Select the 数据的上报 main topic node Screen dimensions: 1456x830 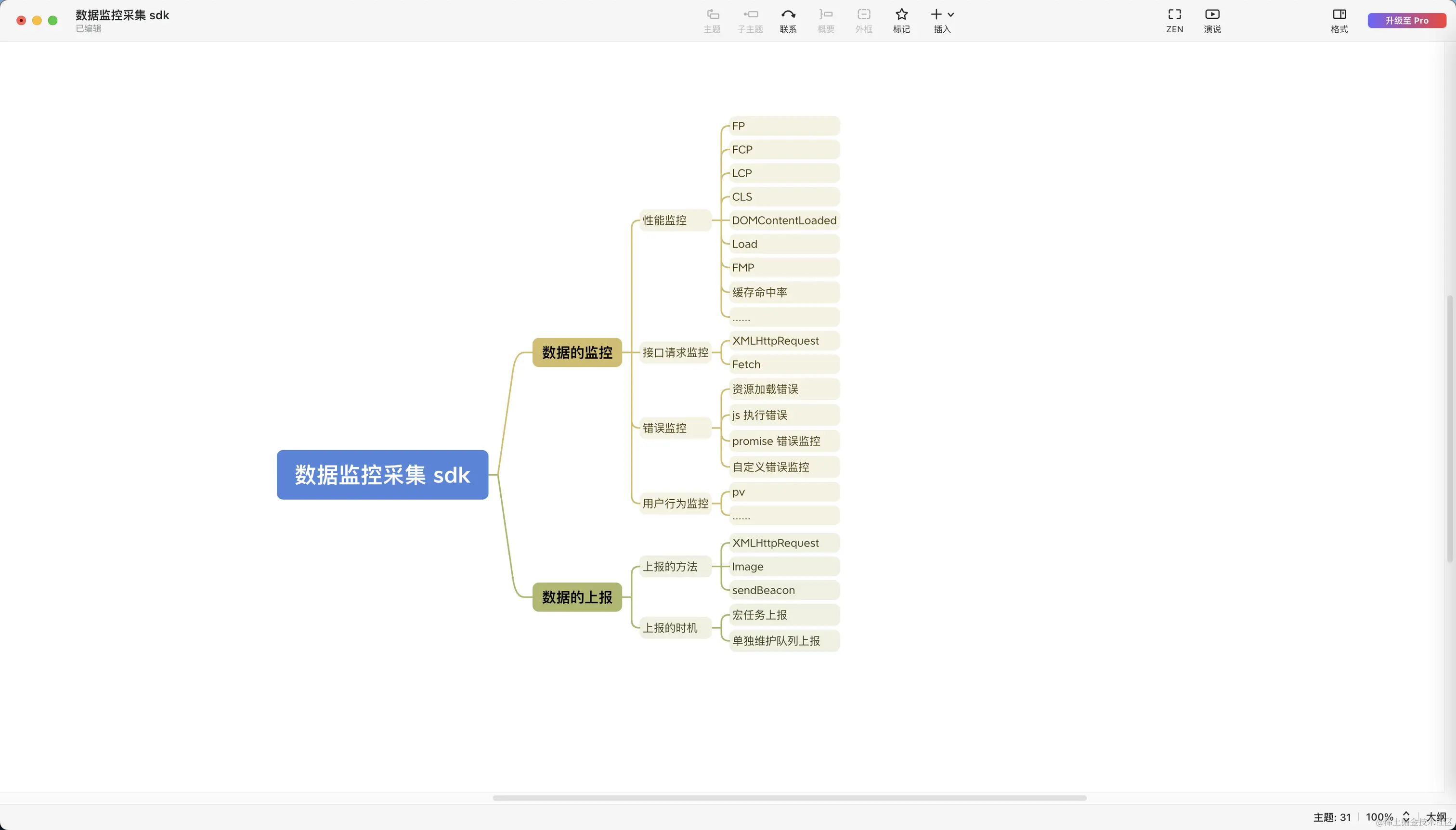[577, 597]
